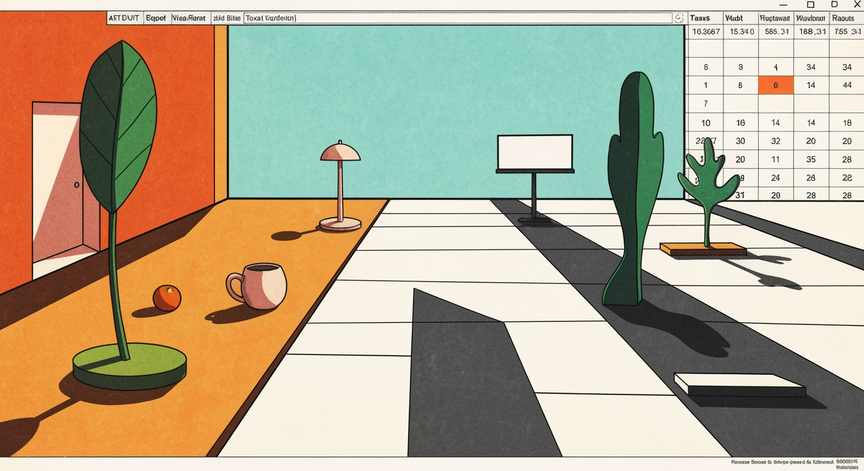Select the orange fruit on the floor
864x471 pixels.
[x=167, y=298]
